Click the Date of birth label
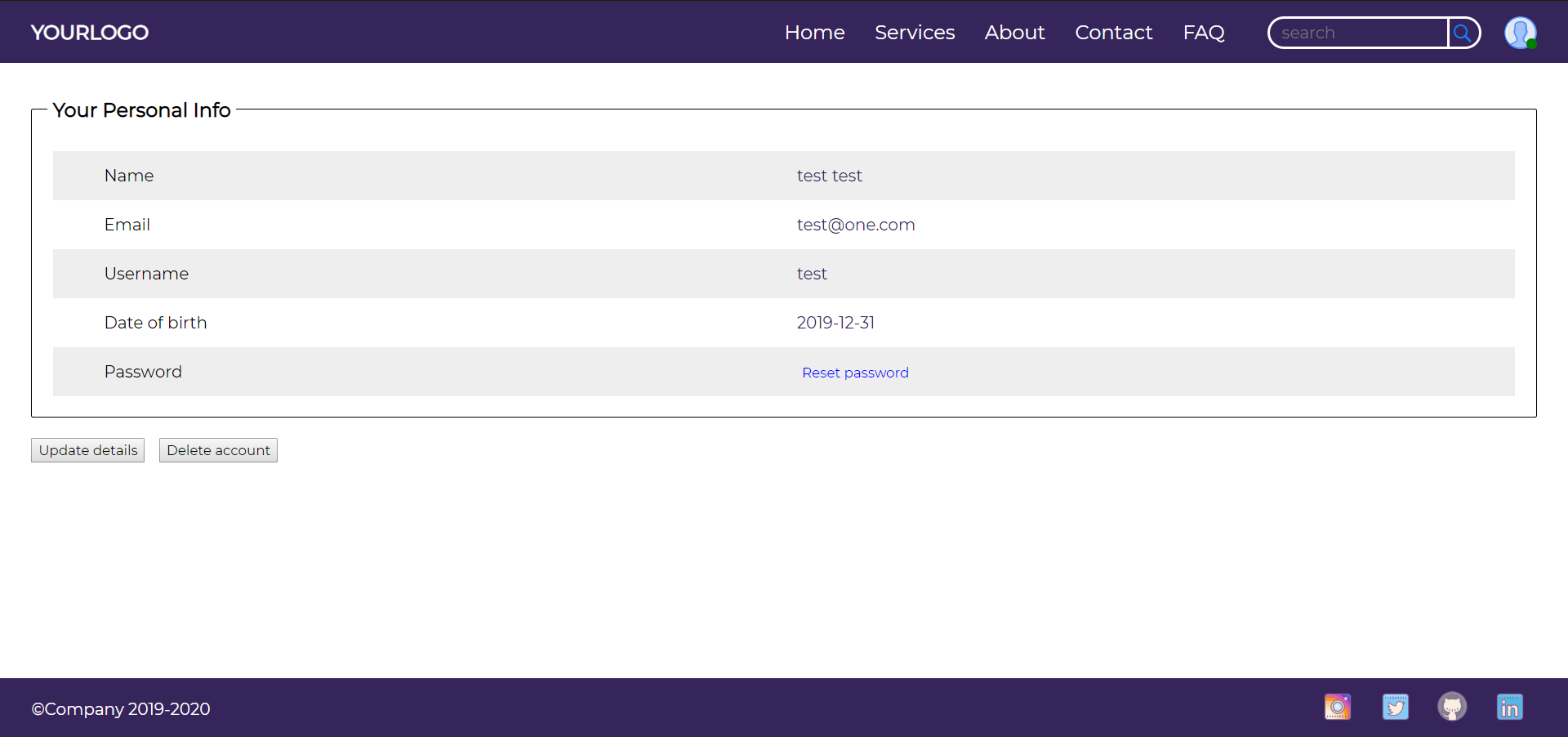1568x737 pixels. (x=155, y=323)
